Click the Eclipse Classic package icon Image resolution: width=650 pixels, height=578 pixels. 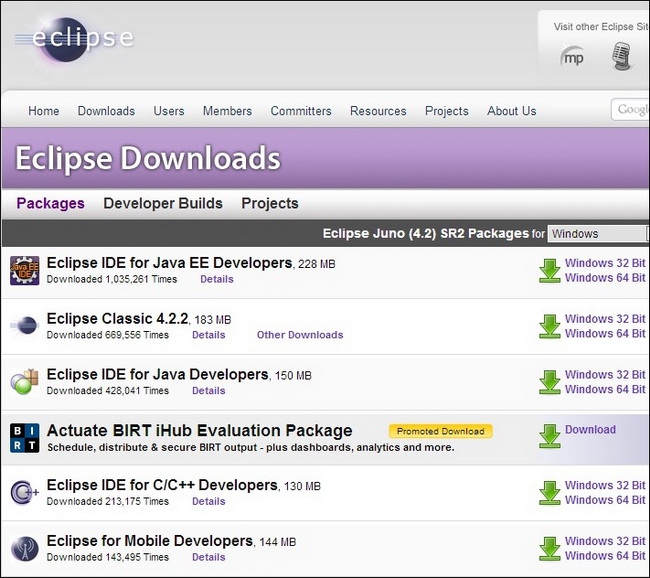[x=25, y=325]
